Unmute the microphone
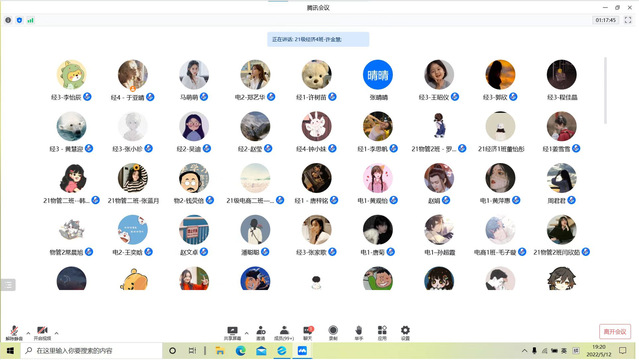This screenshot has width=639, height=360. (x=14, y=333)
